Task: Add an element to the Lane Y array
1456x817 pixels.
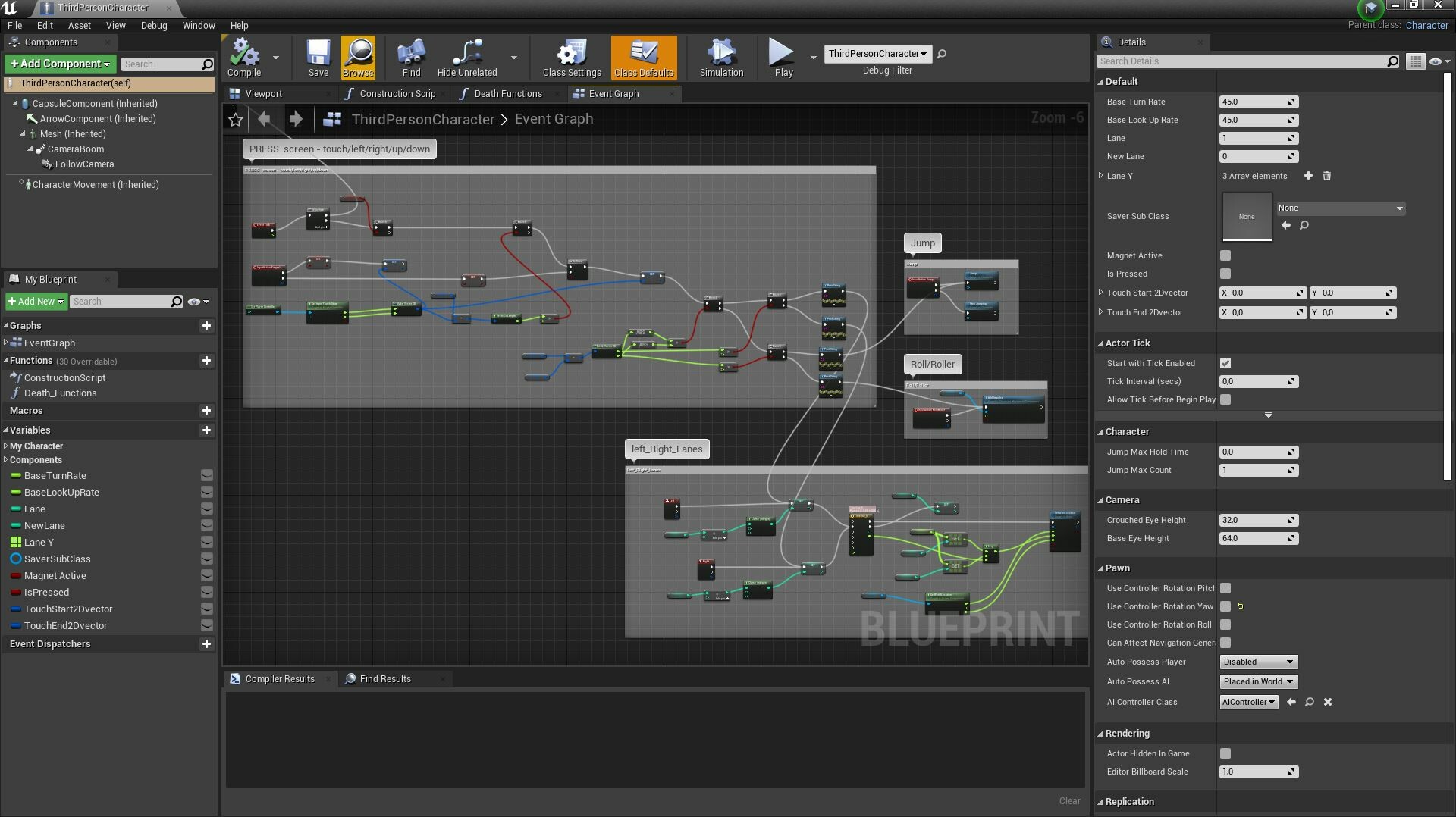Action: (x=1308, y=176)
